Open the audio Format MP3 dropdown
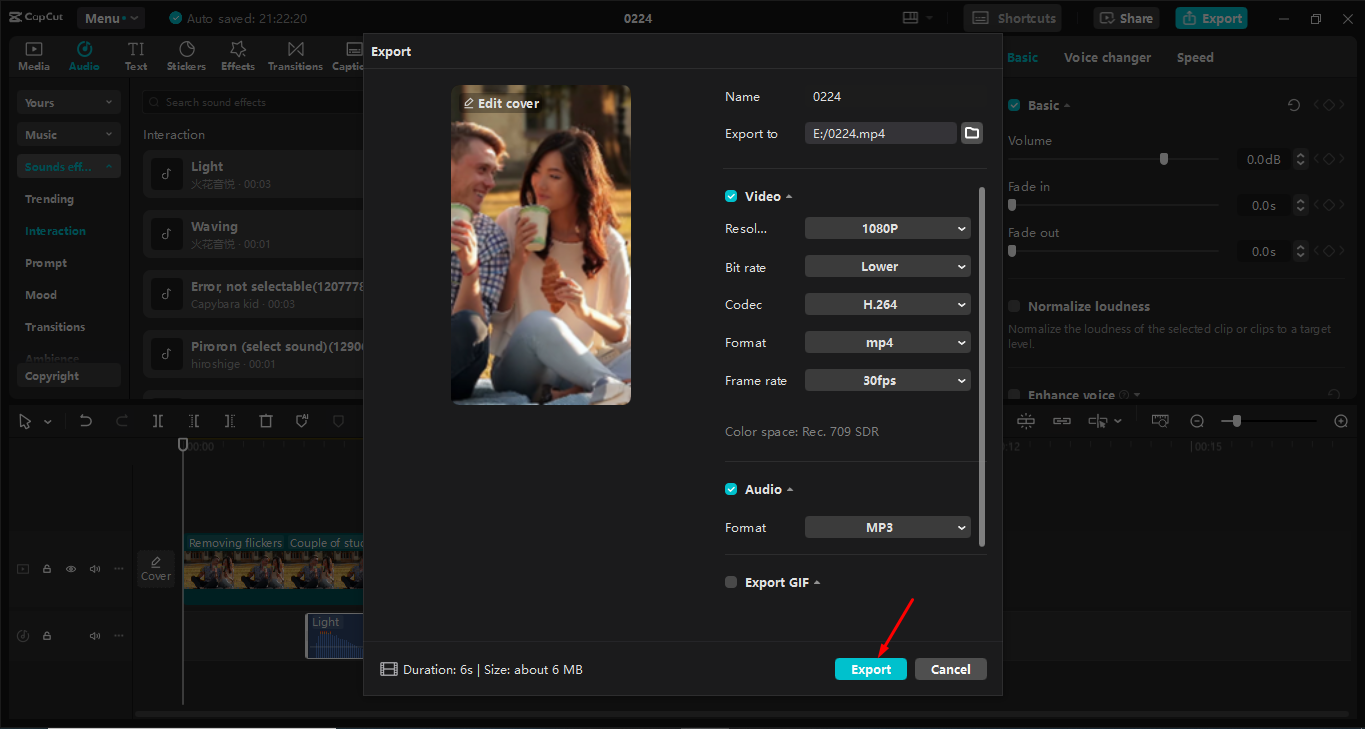 pos(888,527)
